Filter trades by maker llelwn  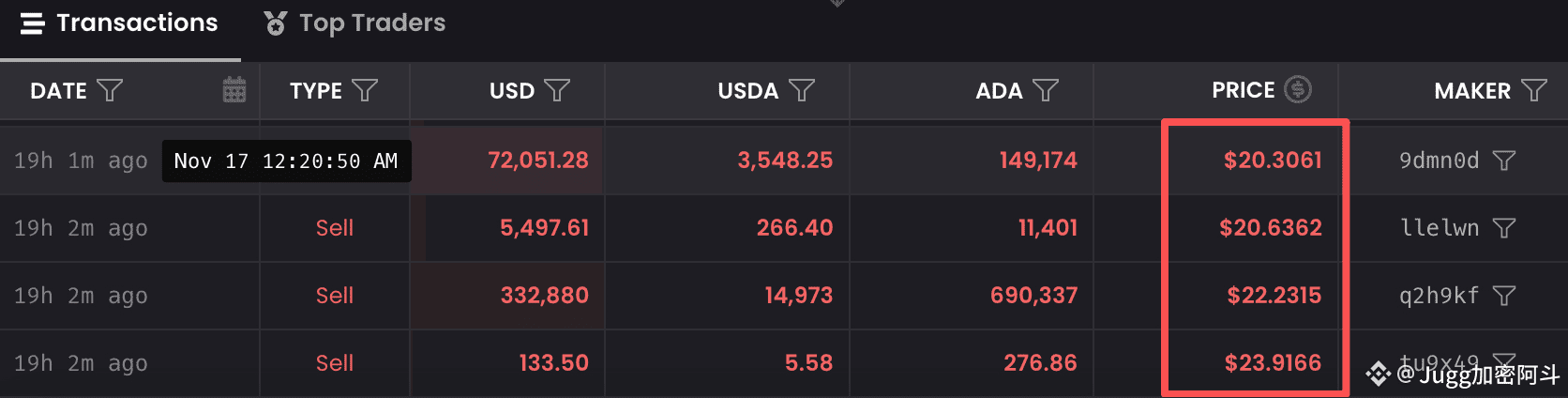1504,229
